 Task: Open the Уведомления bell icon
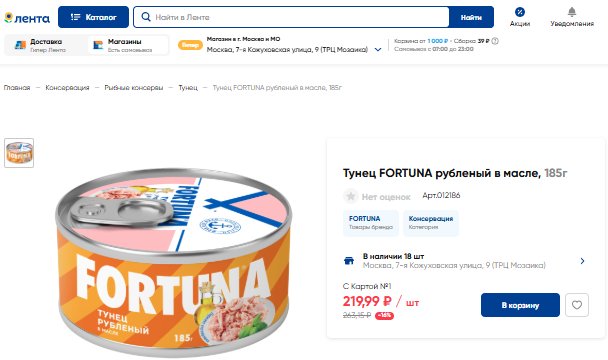tap(572, 12)
